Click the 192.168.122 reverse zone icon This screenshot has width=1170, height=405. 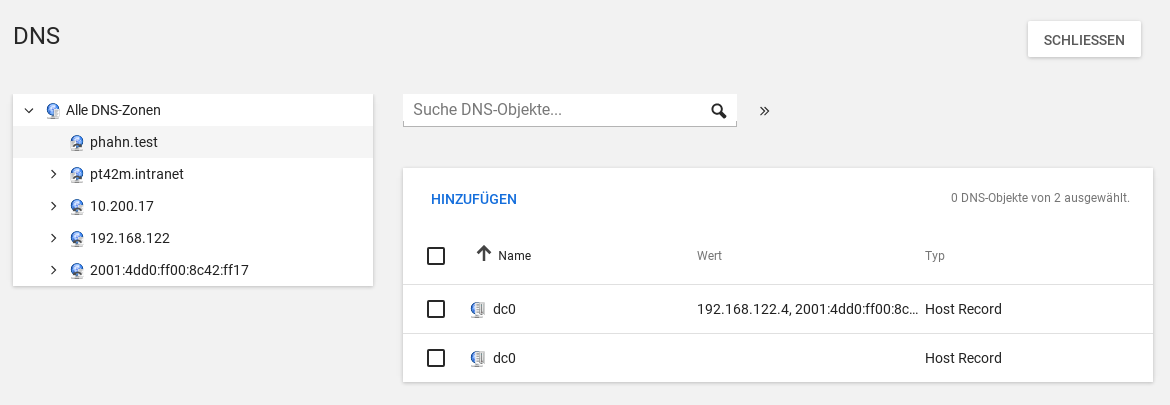coord(77,238)
